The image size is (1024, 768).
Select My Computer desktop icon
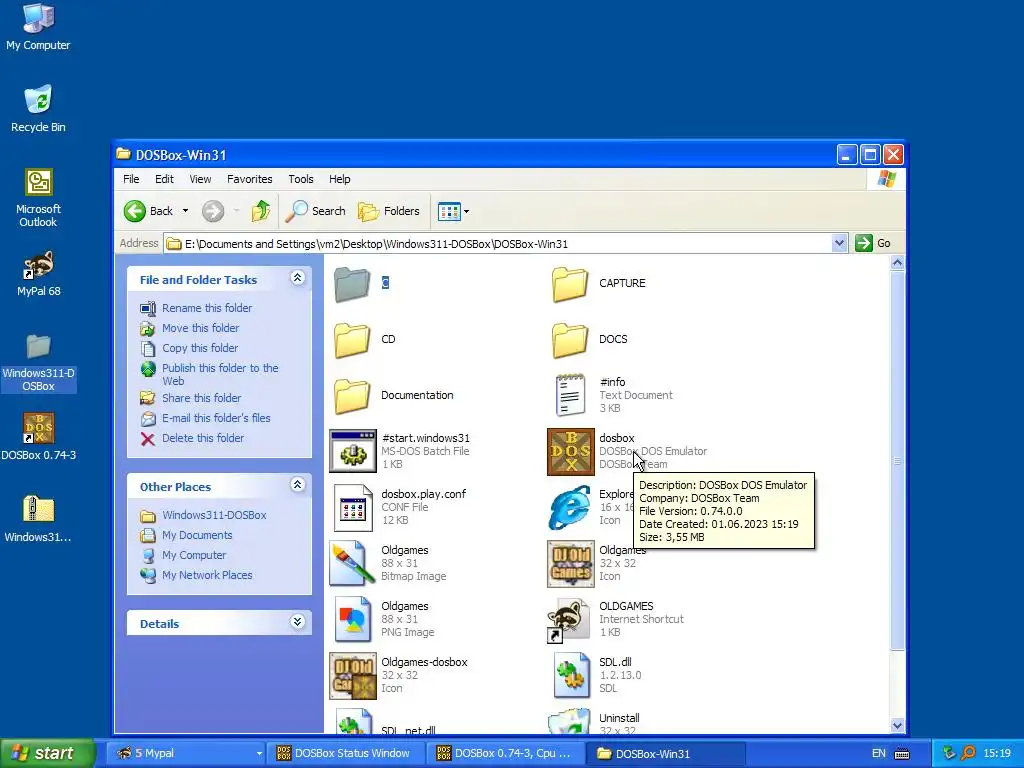[39, 27]
